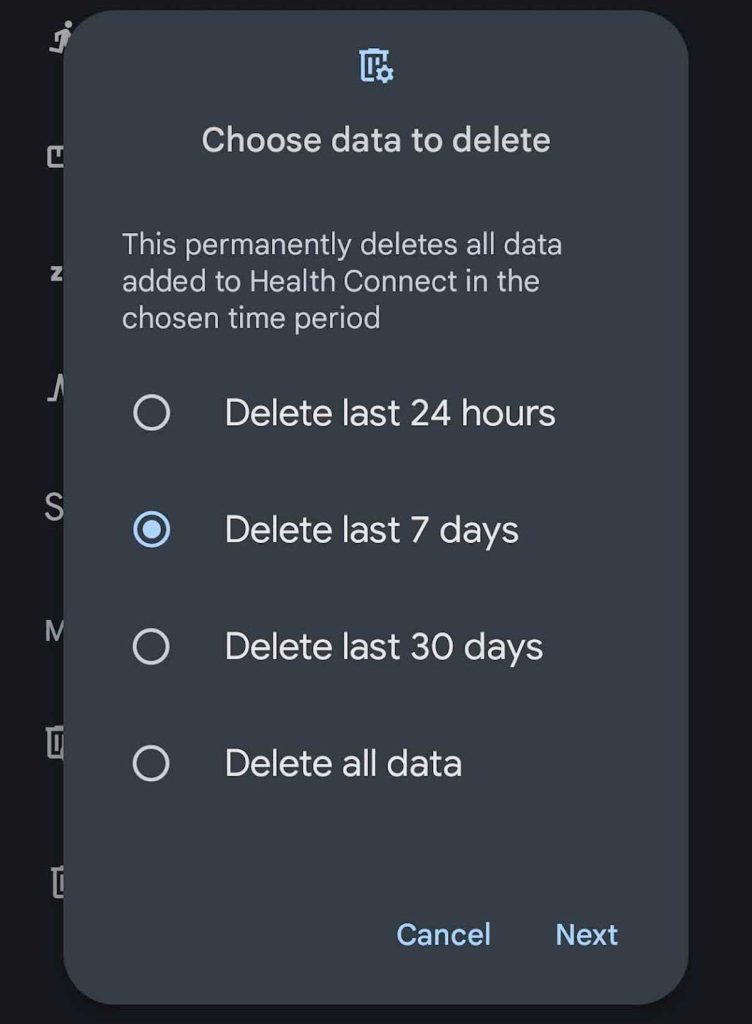Click the 'Choose data to delete' title
Screen dimensions: 752x1024
tap(376, 139)
